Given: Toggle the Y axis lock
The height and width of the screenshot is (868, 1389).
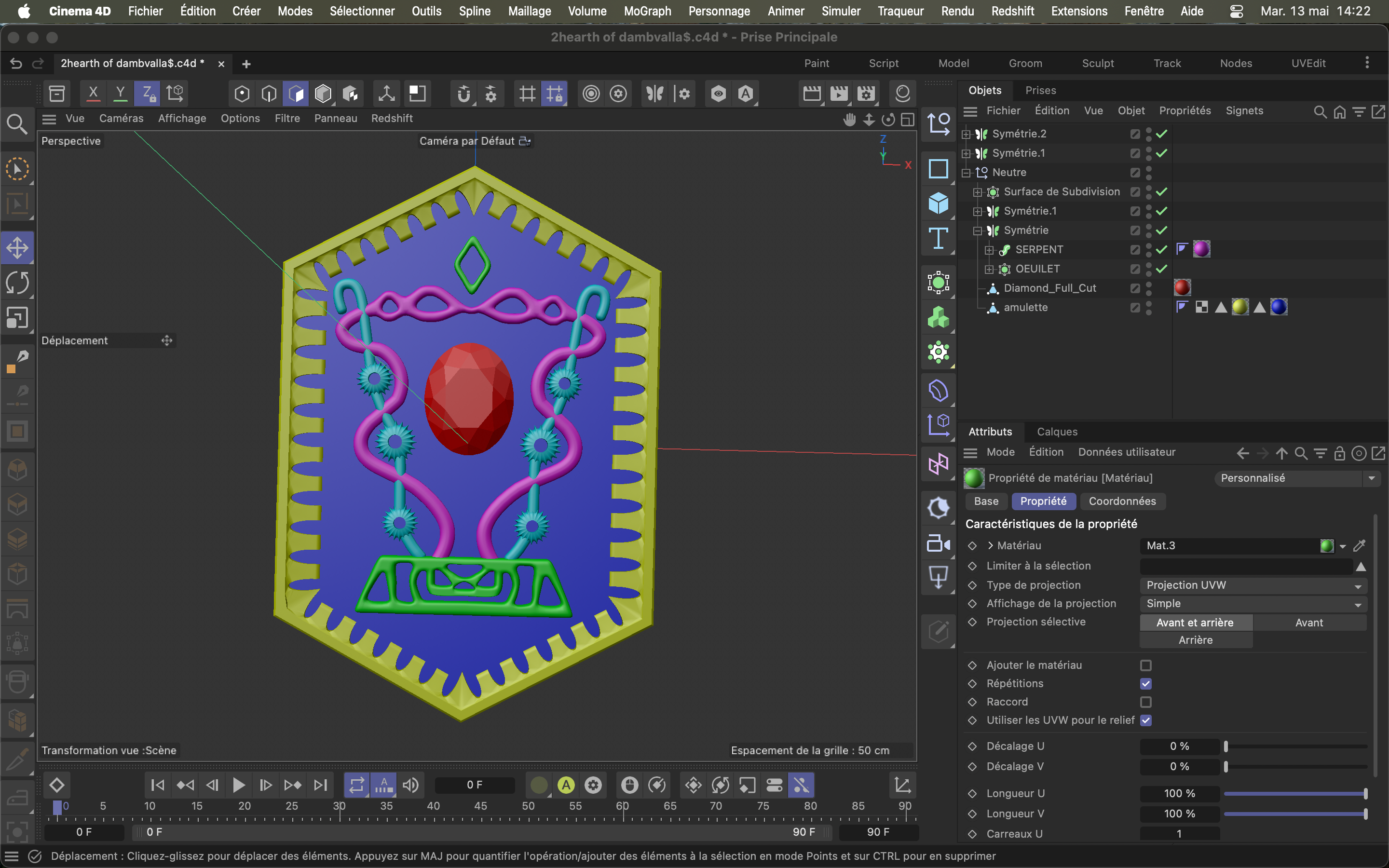Looking at the screenshot, I should (120, 93).
